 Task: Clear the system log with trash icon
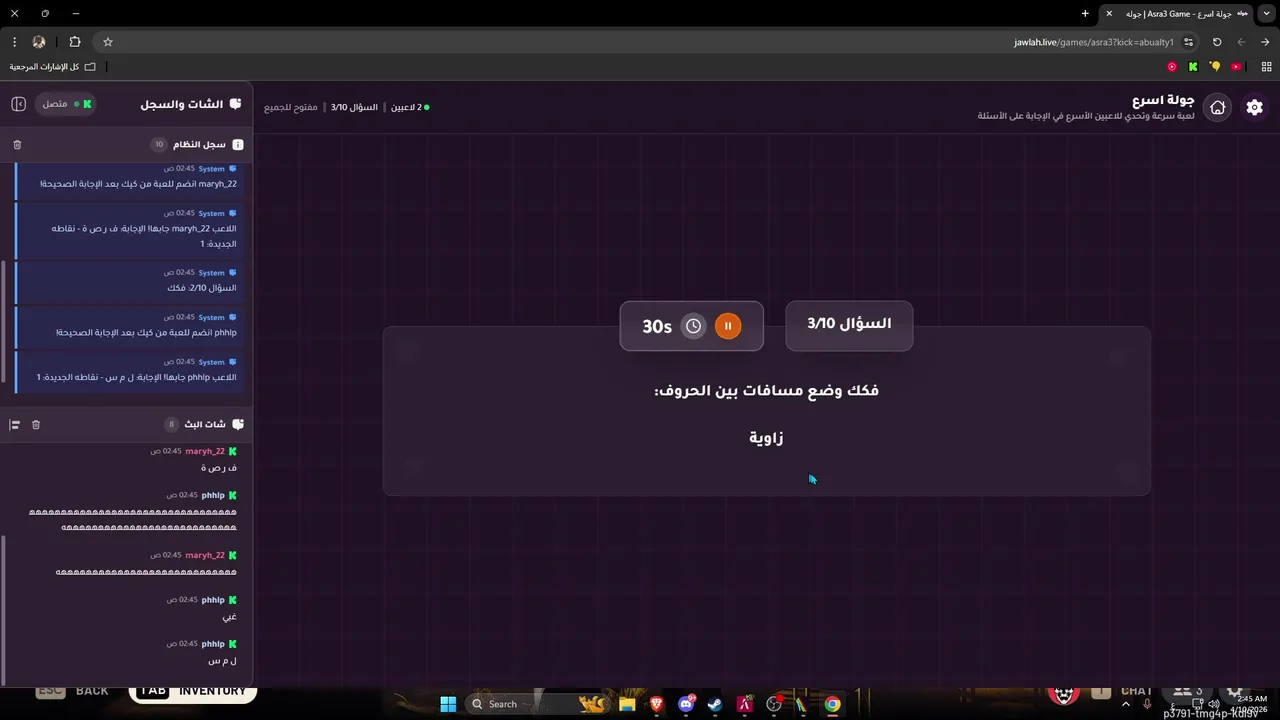(17, 145)
